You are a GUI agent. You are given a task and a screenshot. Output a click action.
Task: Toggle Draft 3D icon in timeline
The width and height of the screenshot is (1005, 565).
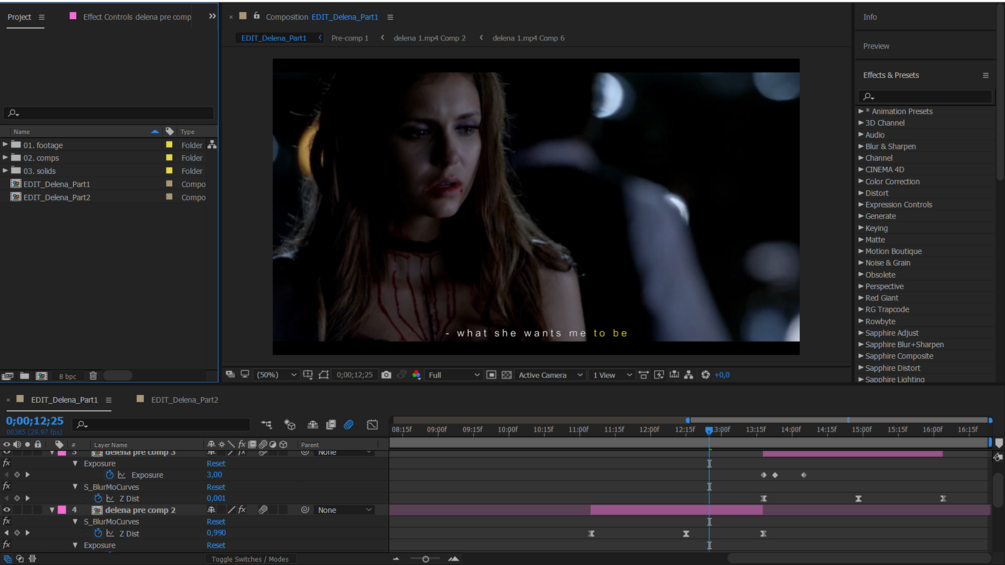pyautogui.click(x=290, y=425)
